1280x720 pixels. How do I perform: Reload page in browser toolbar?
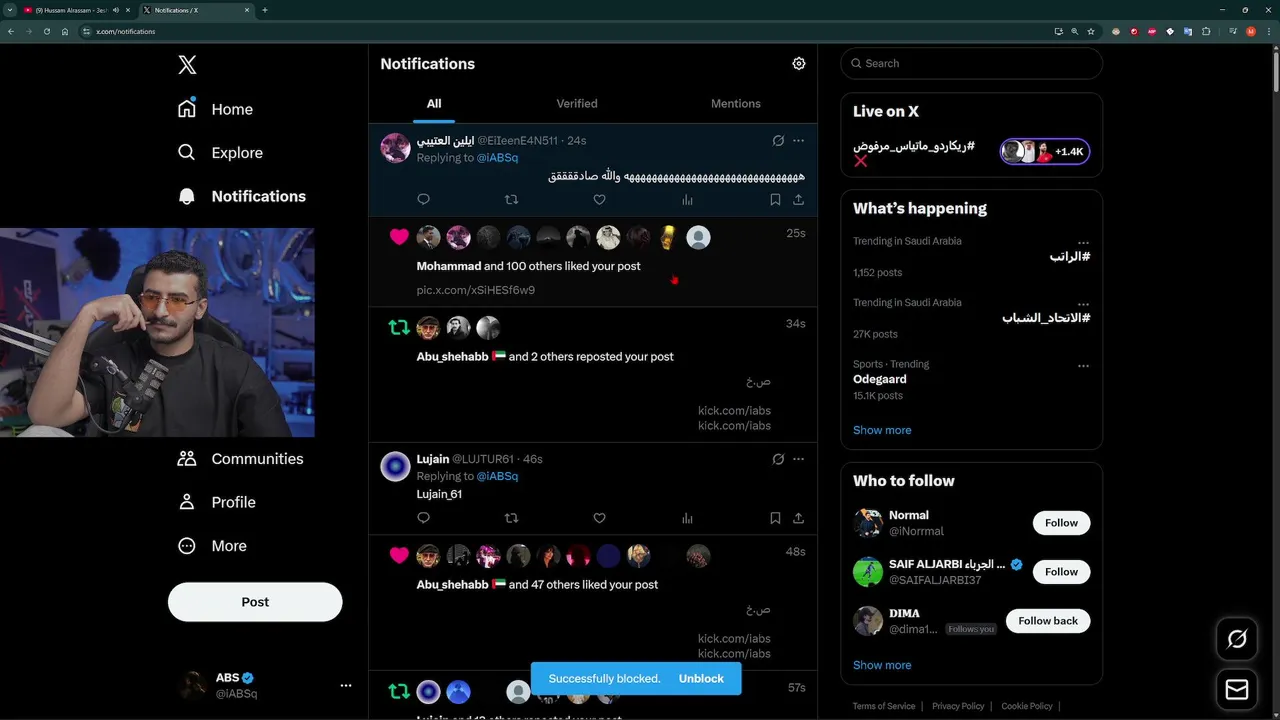pos(47,31)
